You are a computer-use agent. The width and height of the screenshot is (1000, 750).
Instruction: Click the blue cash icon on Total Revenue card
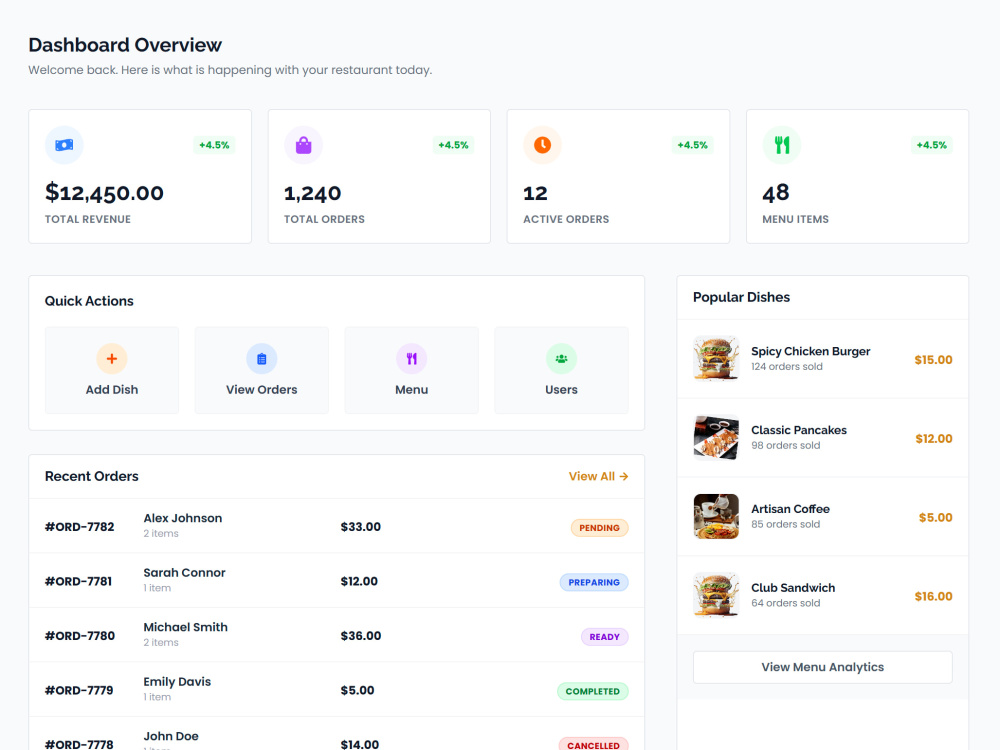coord(64,145)
